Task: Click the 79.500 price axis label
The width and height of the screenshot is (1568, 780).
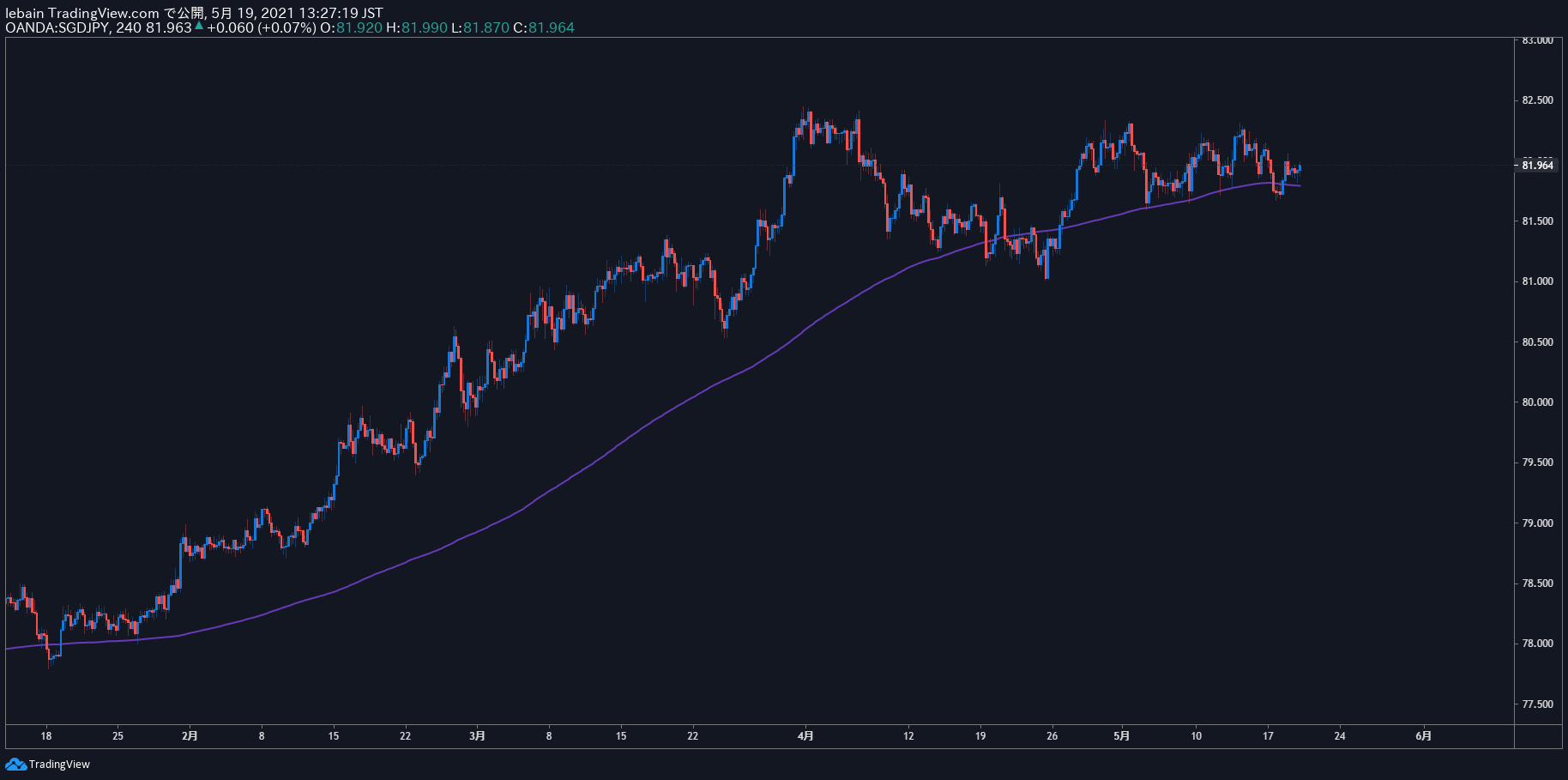Action: click(x=1537, y=463)
